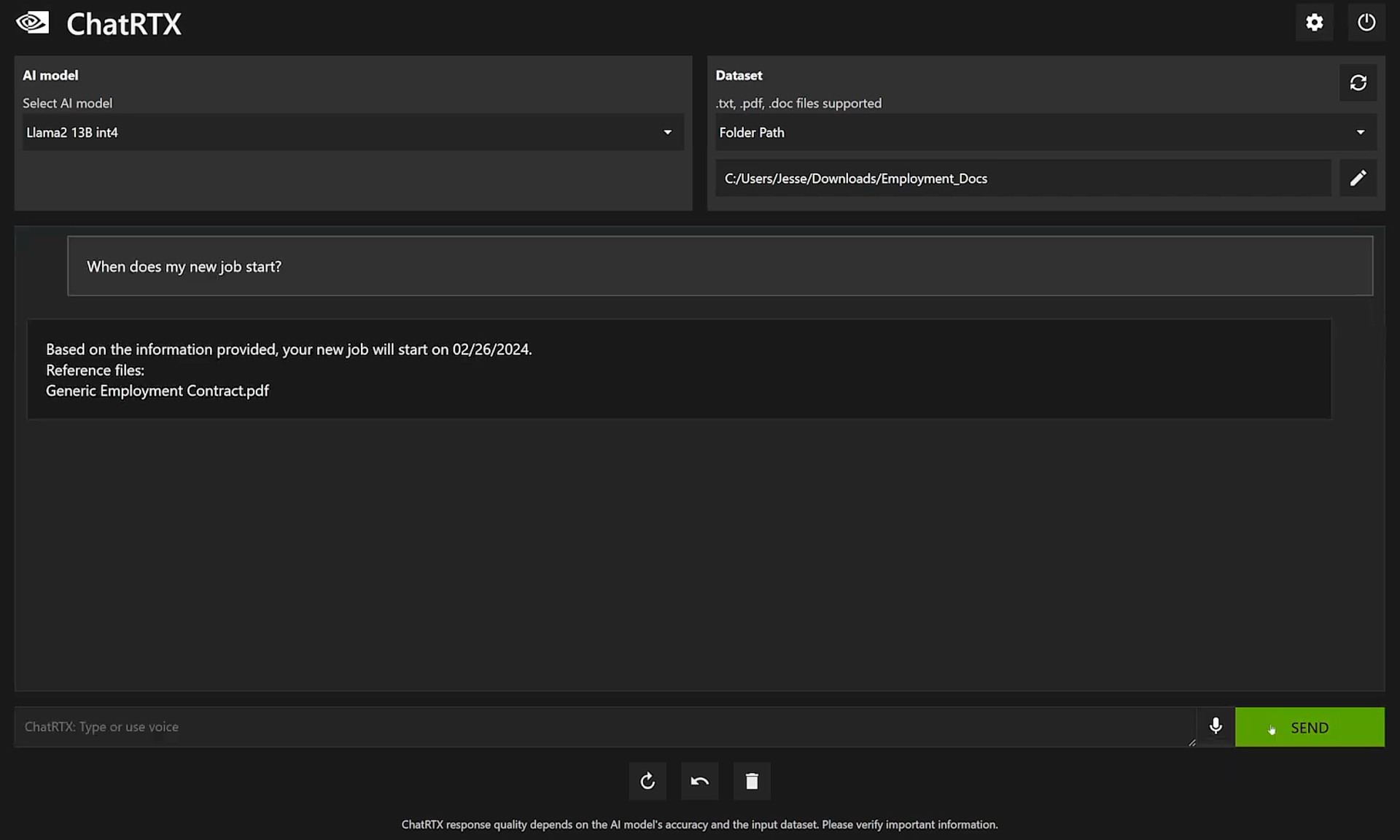Image resolution: width=1400 pixels, height=840 pixels.
Task: Refresh the dataset with the sync icon
Action: (1358, 83)
